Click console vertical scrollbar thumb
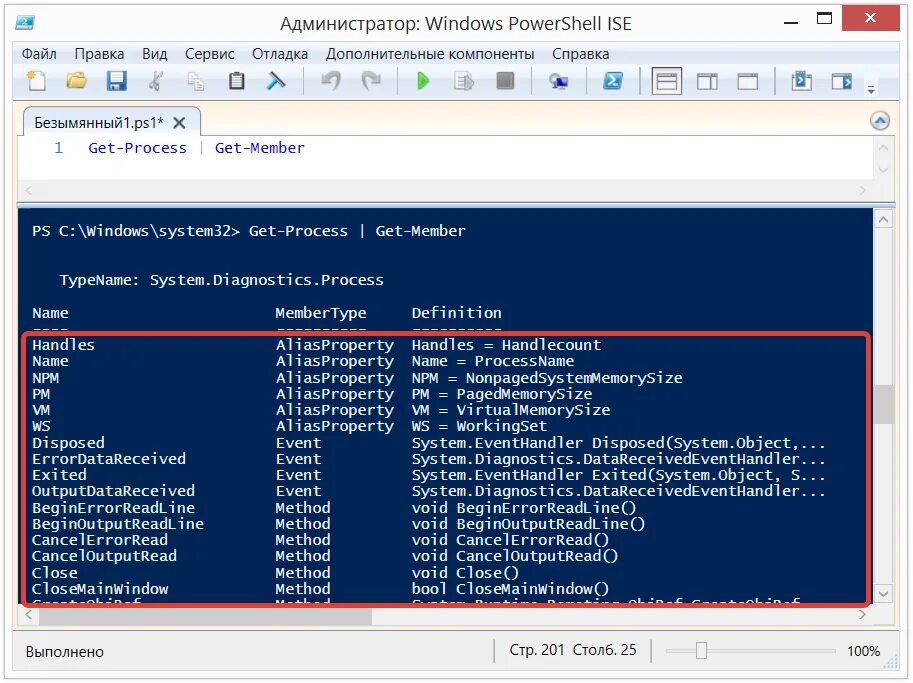The height and width of the screenshot is (683, 913). [883, 404]
